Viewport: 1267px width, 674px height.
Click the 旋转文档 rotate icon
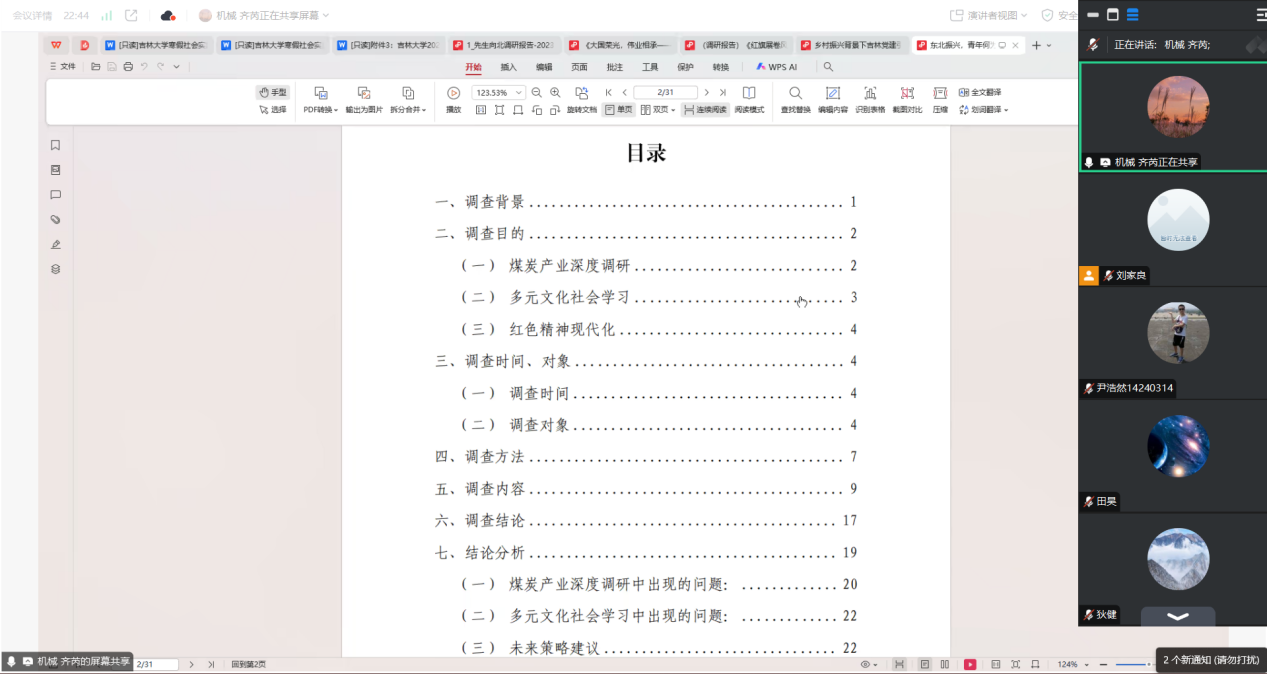coord(581,93)
